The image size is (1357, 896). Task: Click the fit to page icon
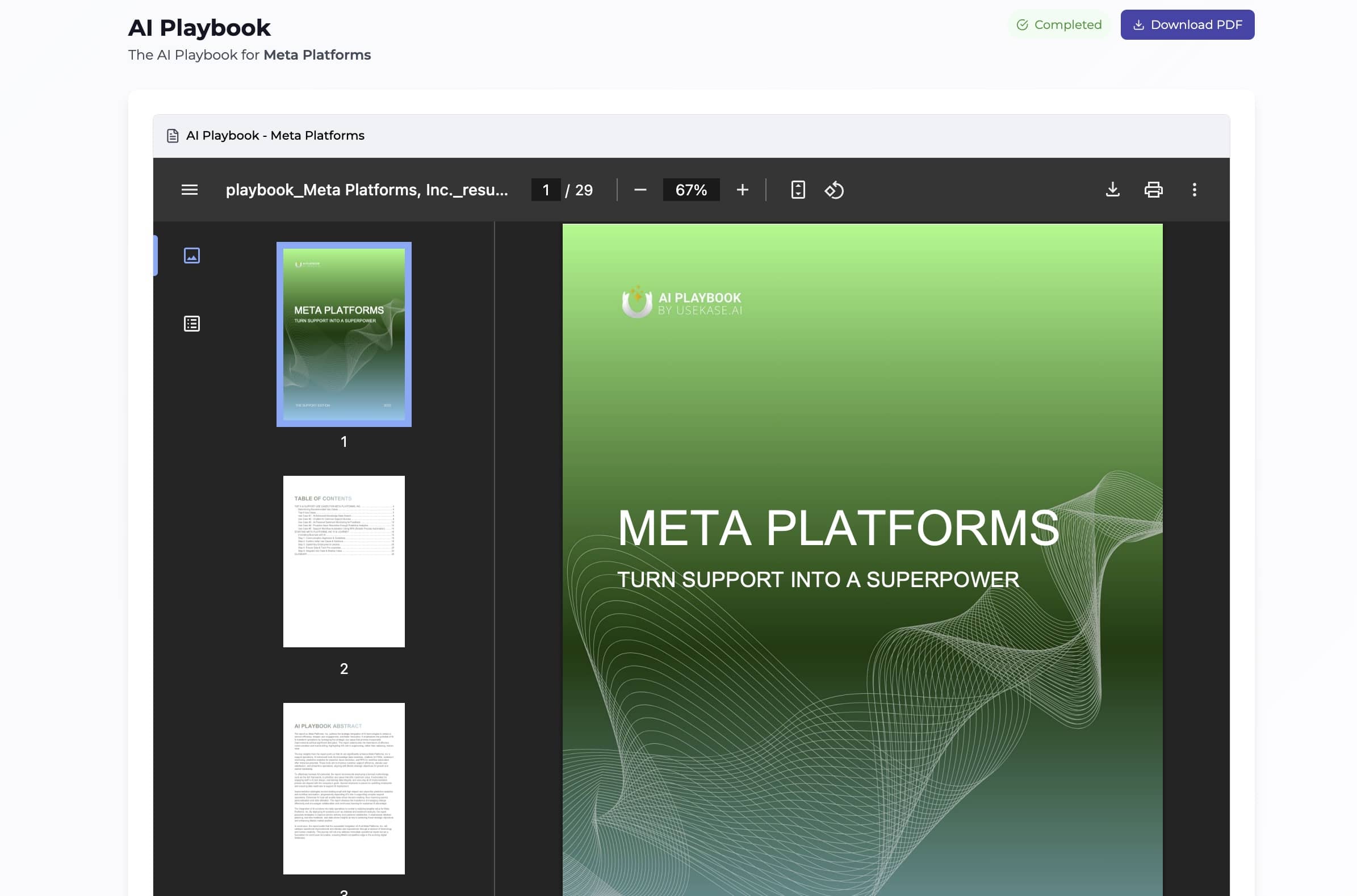(798, 190)
